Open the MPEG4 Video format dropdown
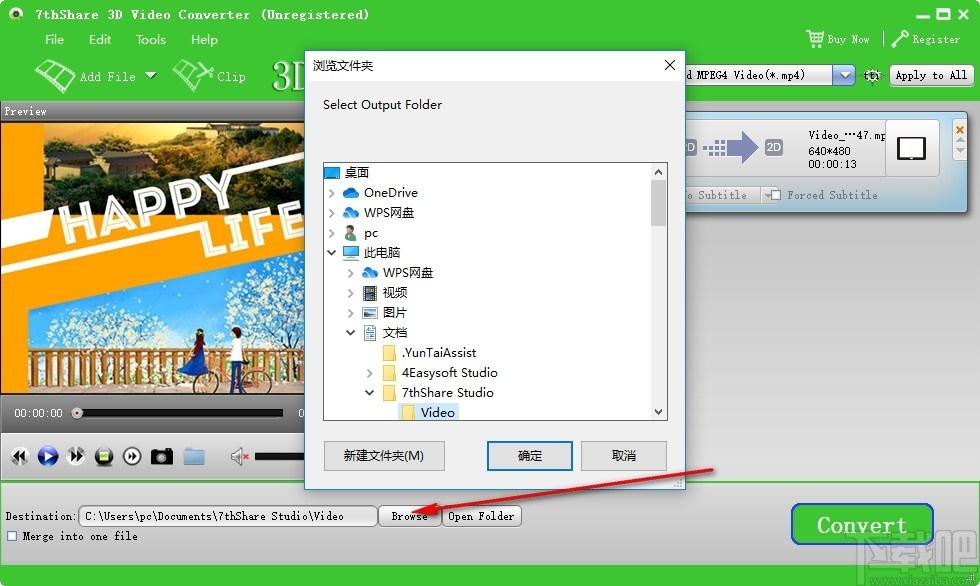Viewport: 980px width, 586px height. [844, 76]
